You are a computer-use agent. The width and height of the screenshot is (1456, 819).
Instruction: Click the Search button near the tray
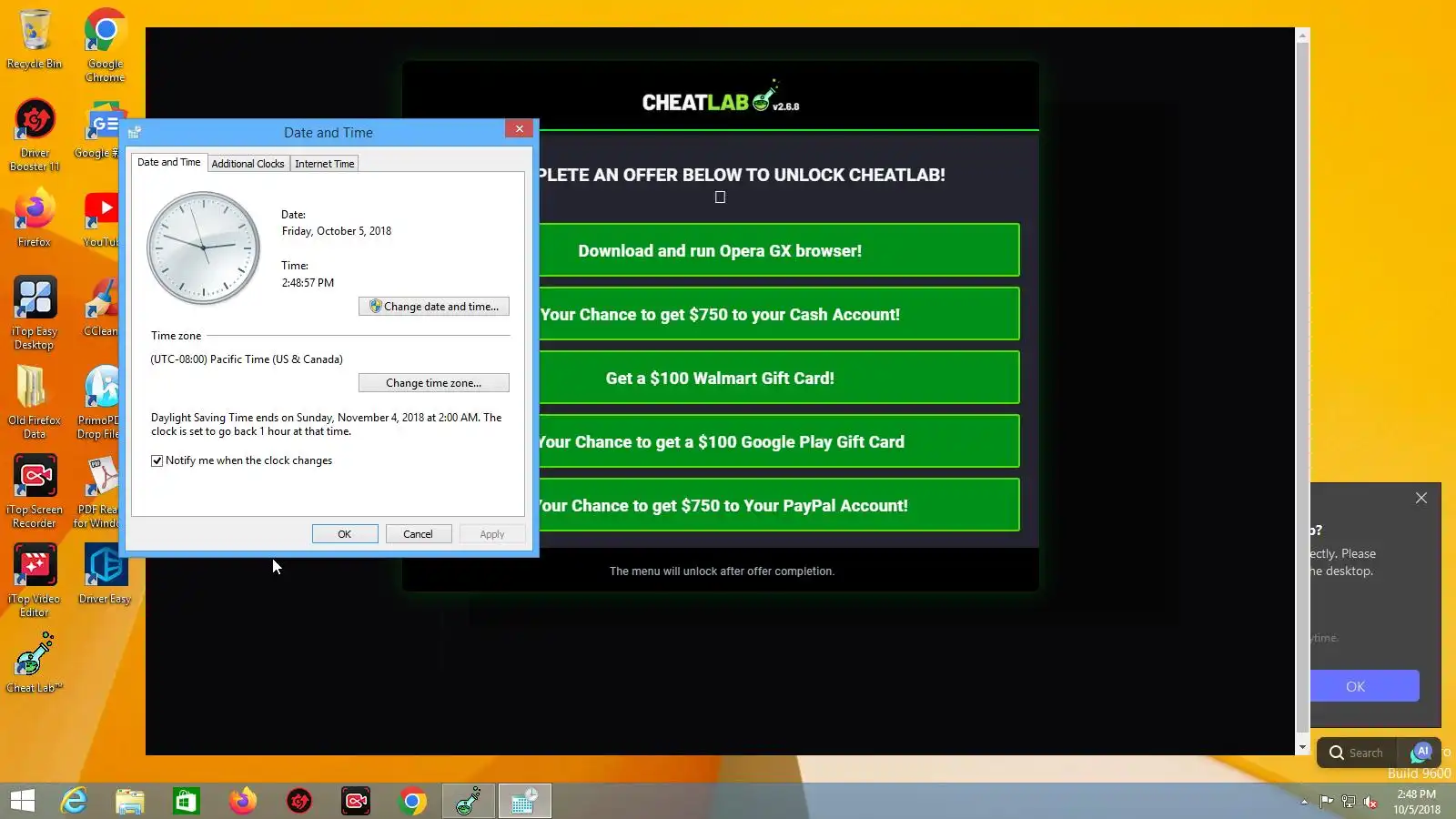click(x=1356, y=753)
